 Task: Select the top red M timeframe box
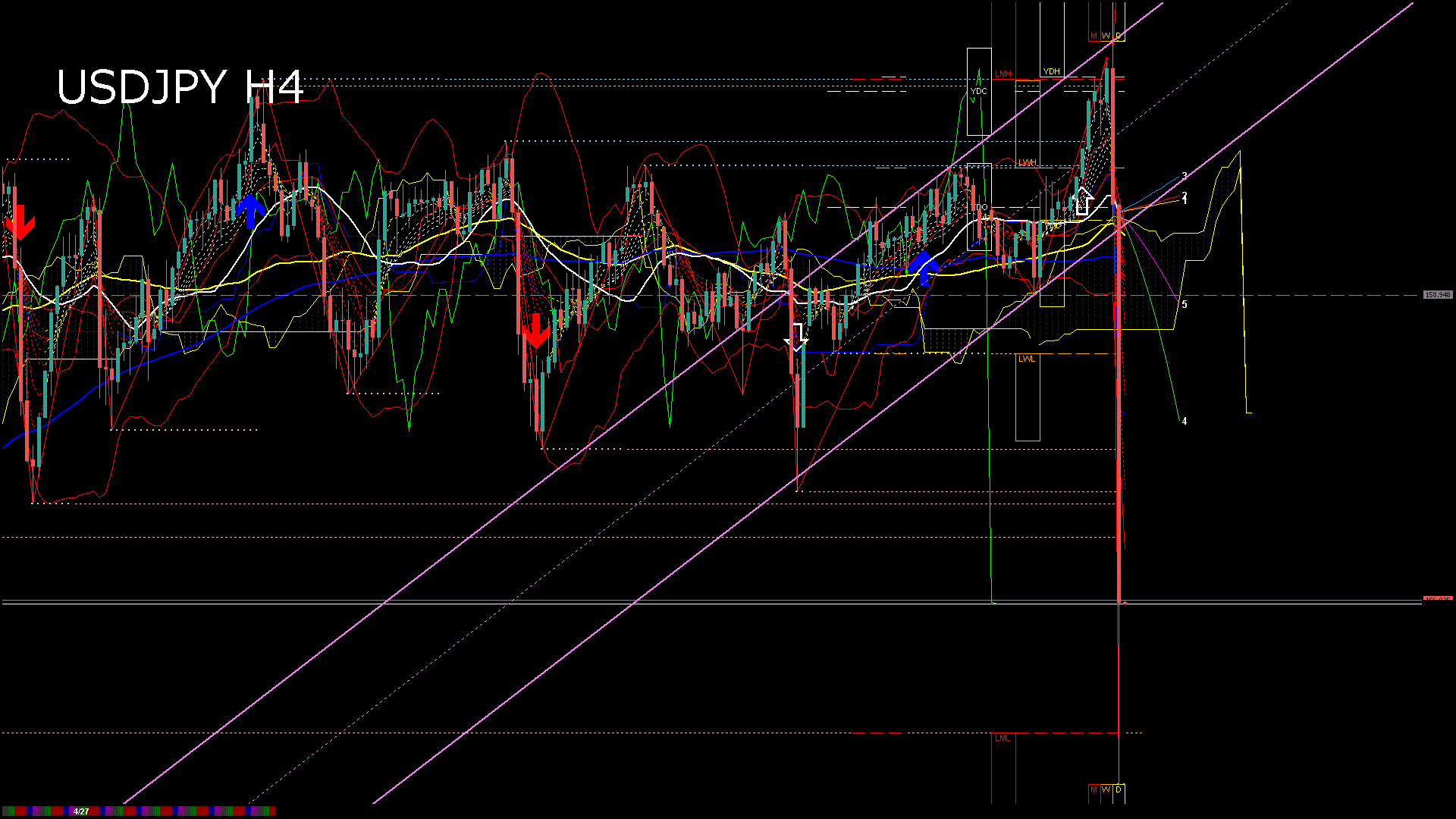tap(1094, 36)
